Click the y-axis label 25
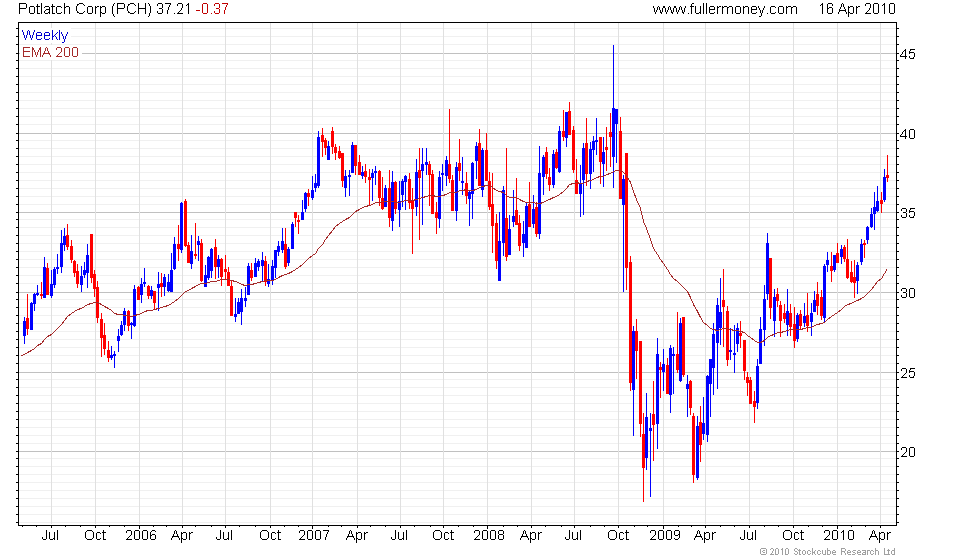 click(x=908, y=373)
